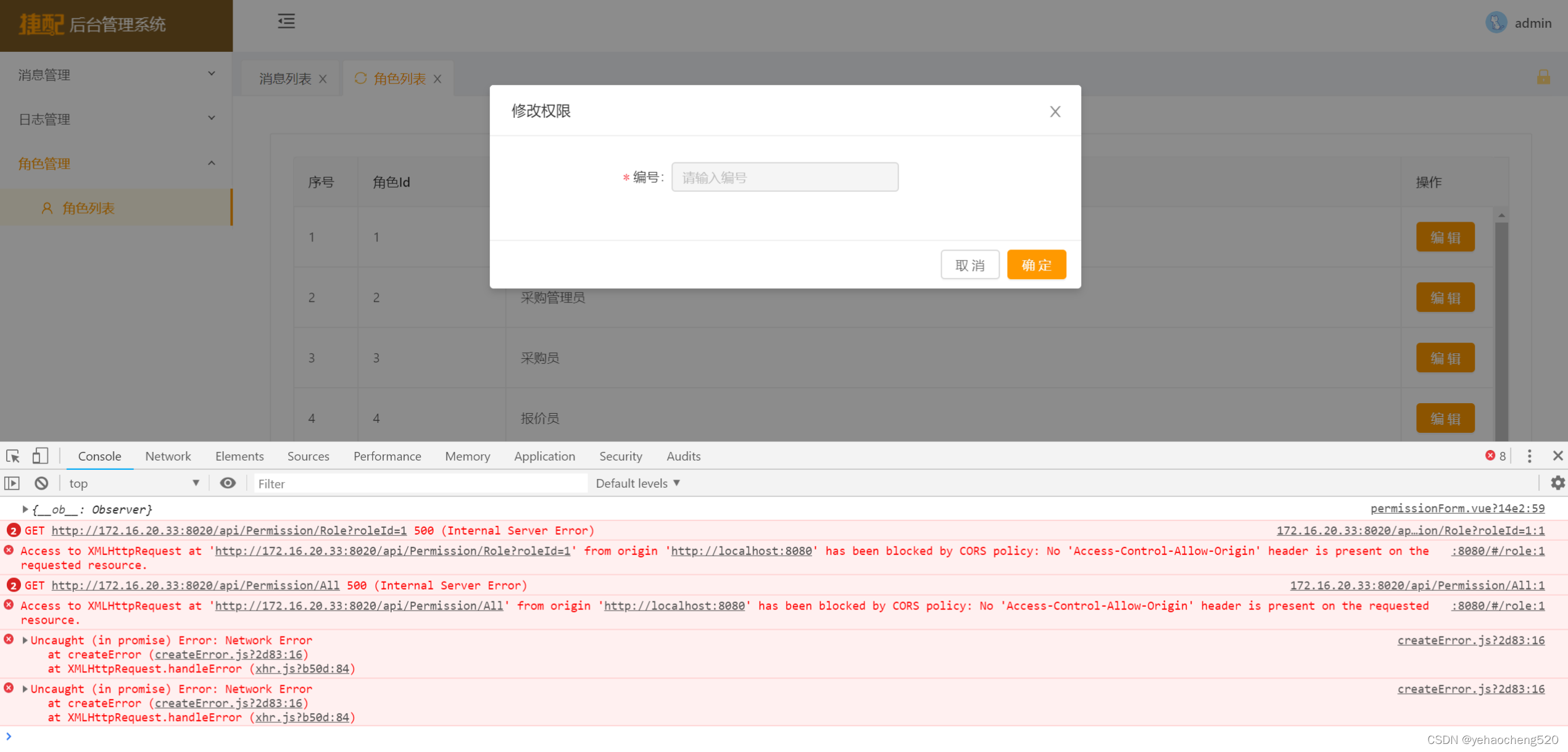Click the 编号 input field in dialog
This screenshot has height=752, width=1568.
(784, 178)
